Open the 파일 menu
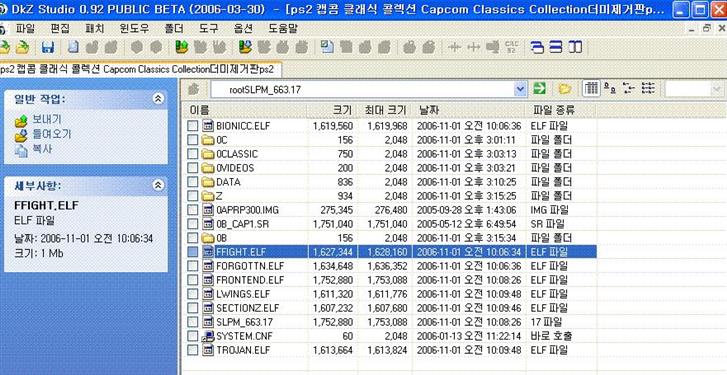This screenshot has height=375, width=727. [x=25, y=29]
